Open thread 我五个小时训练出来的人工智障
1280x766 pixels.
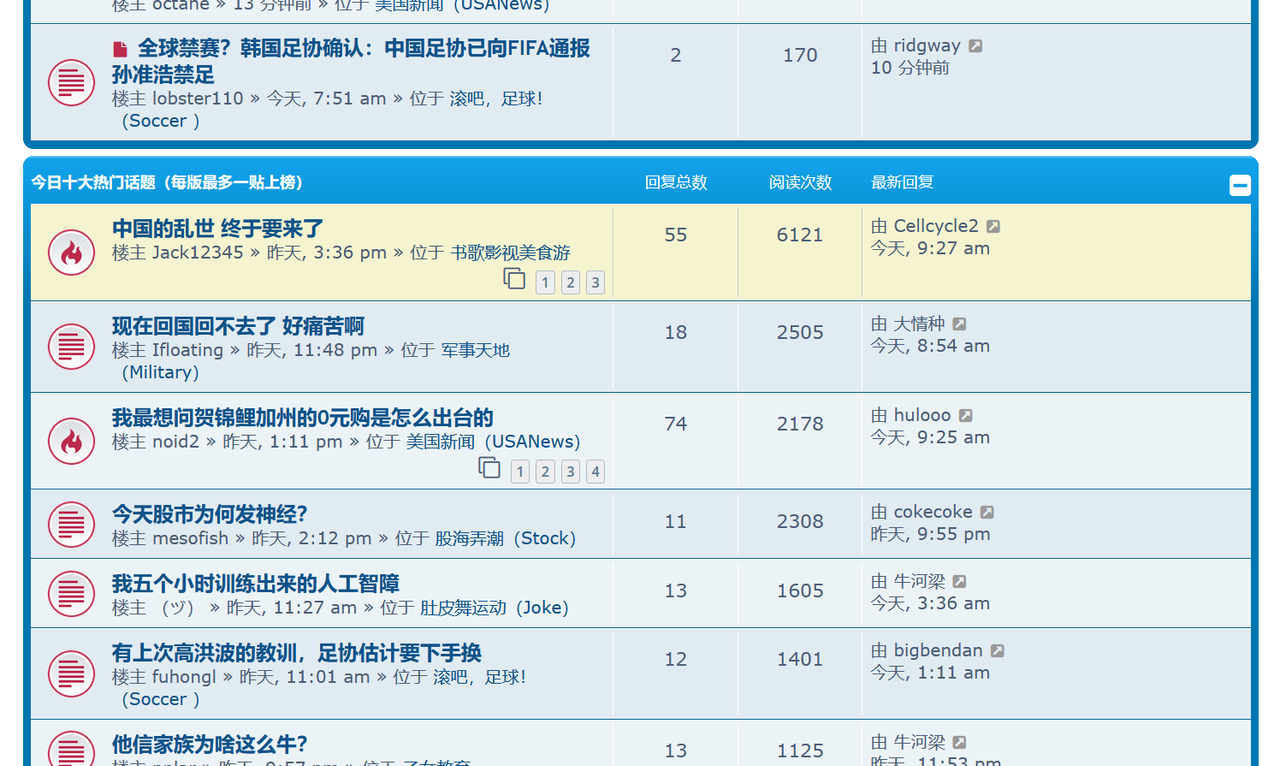click(256, 584)
